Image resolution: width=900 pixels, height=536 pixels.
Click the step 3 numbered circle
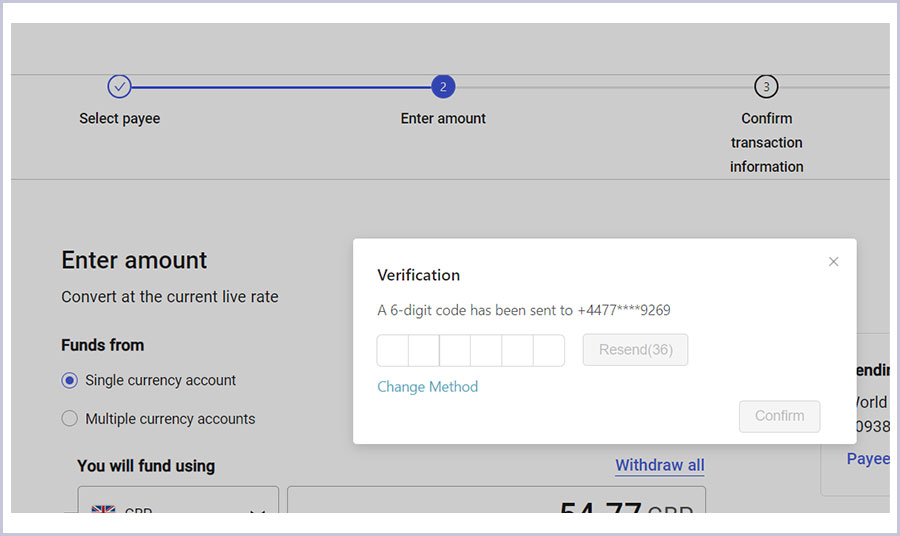point(766,87)
